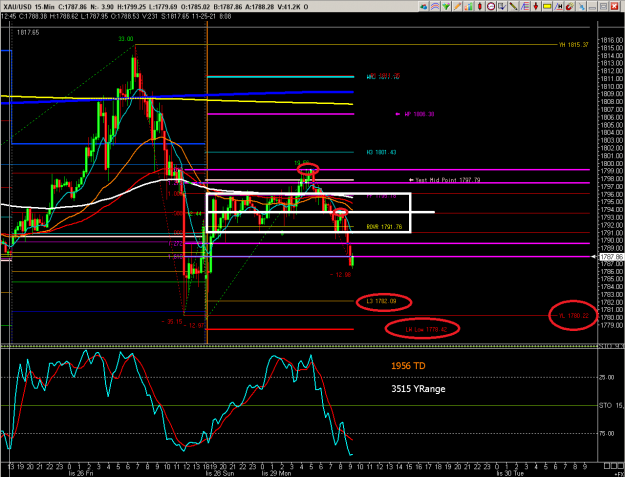Viewport: 625px width, 477px height.
Task: Click the red-blue-green shapes toolbar icon
Action: [x=424, y=6]
